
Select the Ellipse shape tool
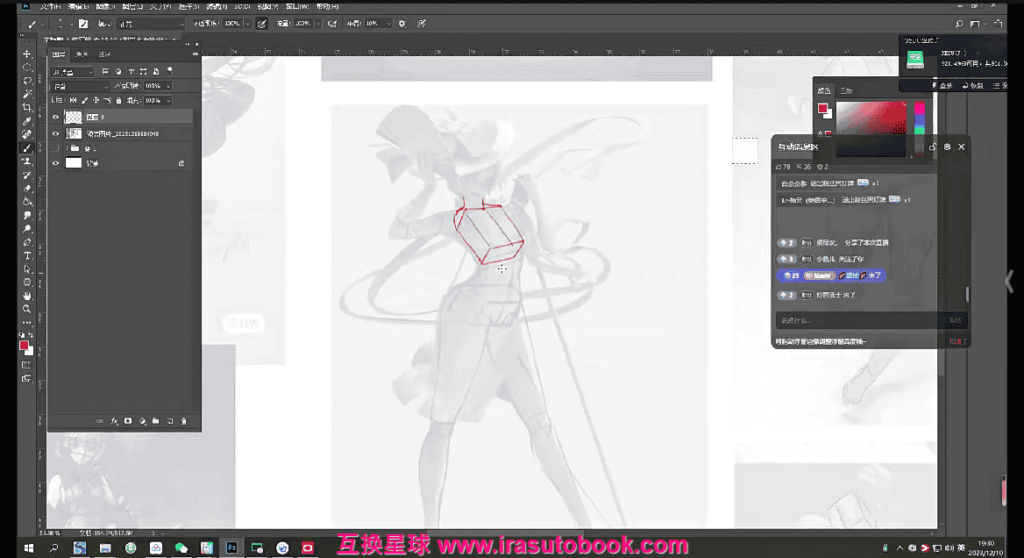coord(27,282)
